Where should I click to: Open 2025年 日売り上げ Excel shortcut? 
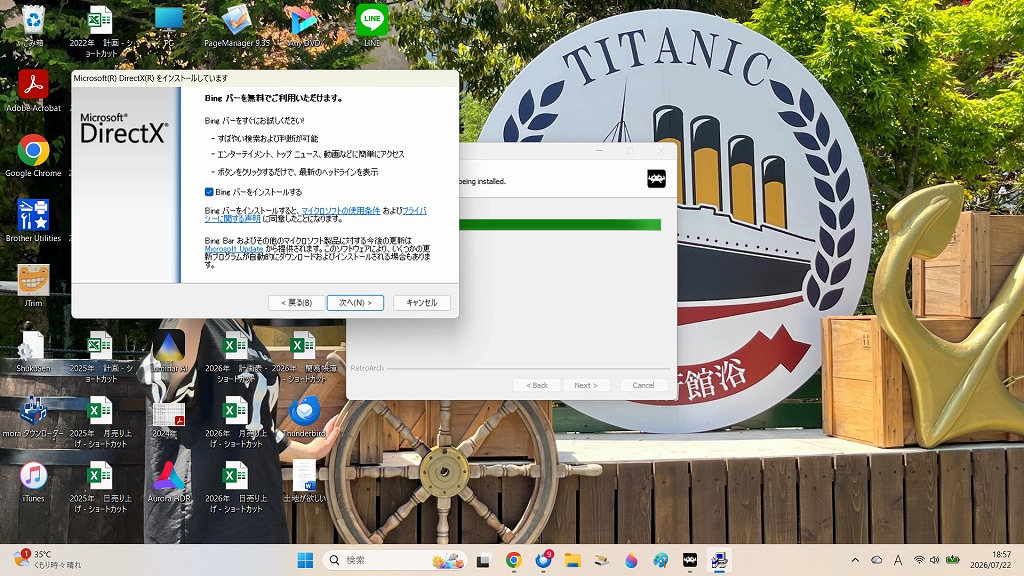[x=101, y=487]
